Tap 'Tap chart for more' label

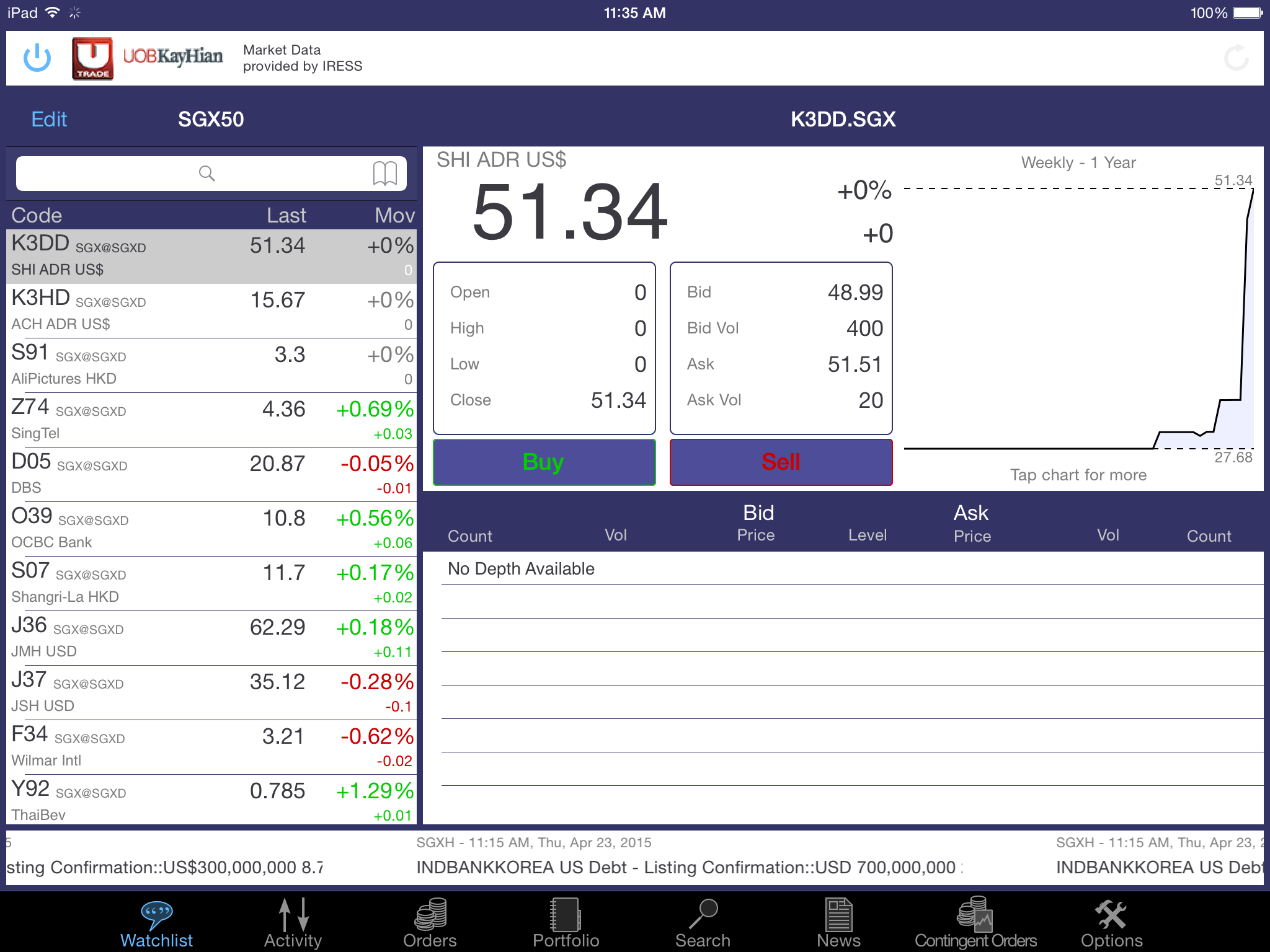(x=1078, y=475)
